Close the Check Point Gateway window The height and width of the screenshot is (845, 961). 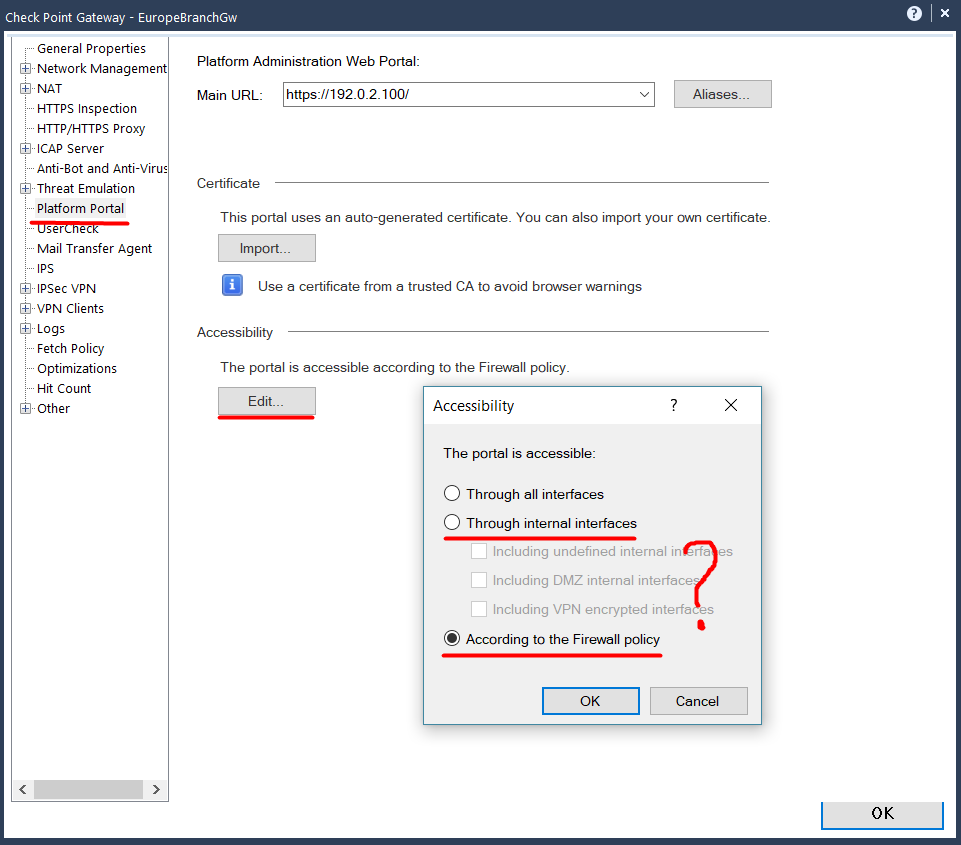coord(944,13)
